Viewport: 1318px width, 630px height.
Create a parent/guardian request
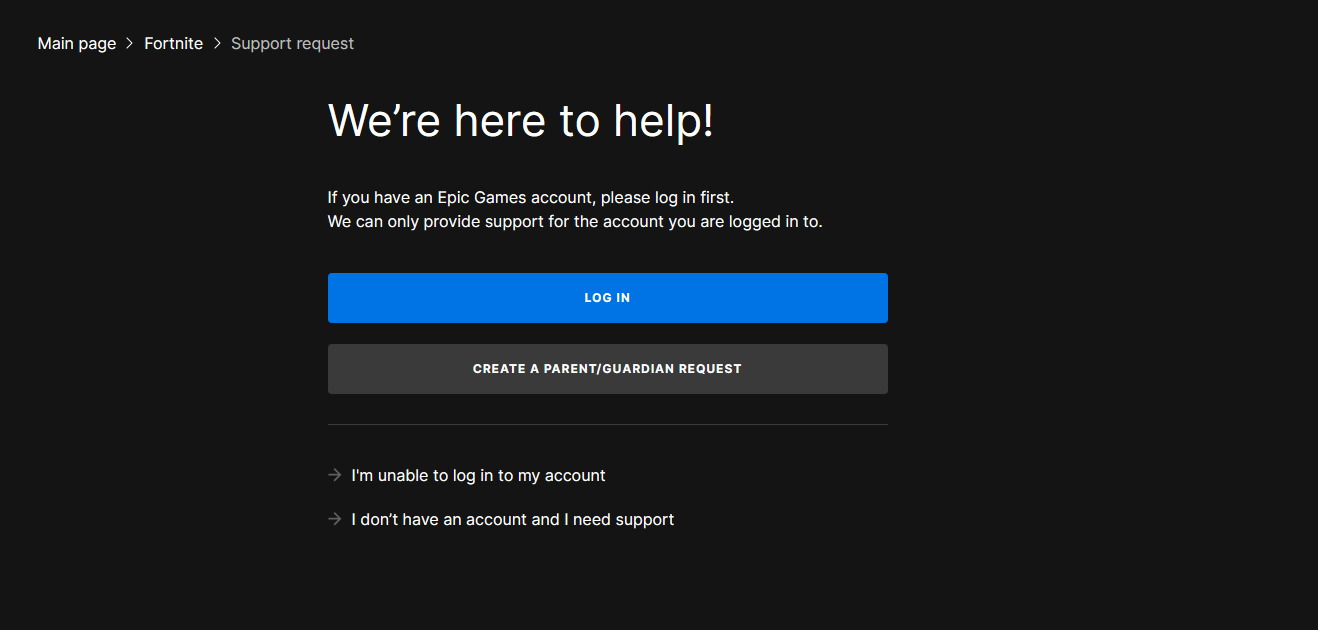click(607, 369)
